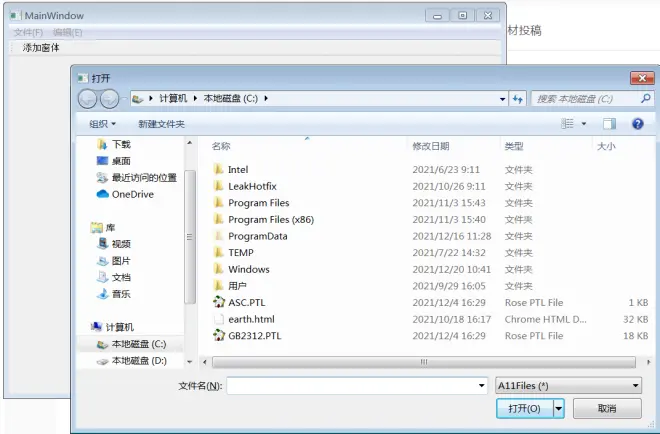The width and height of the screenshot is (660, 434).
Task: Click the 计算机 breadcrumb segment
Action: pyautogui.click(x=173, y=99)
